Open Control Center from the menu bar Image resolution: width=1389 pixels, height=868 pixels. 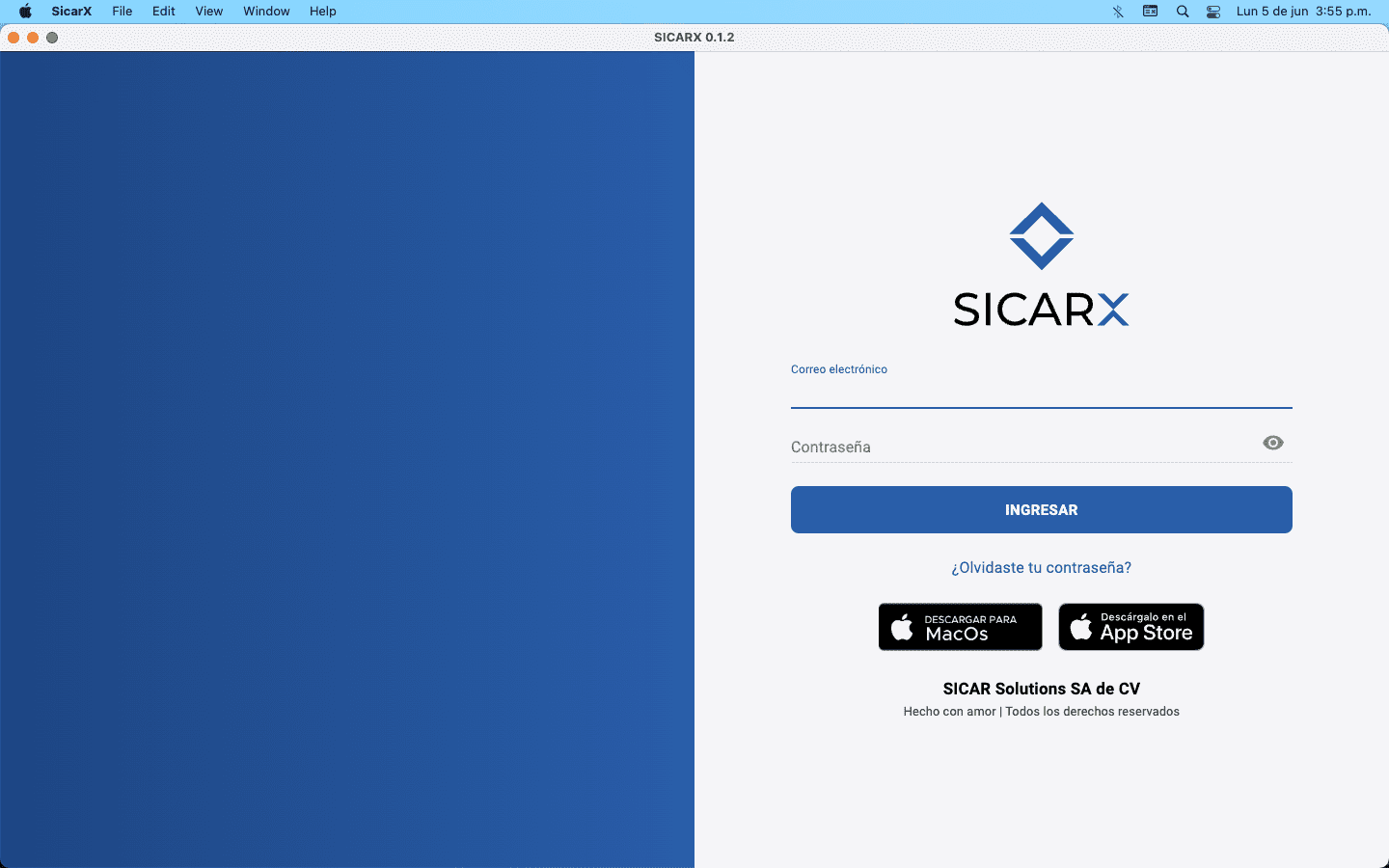pyautogui.click(x=1212, y=11)
